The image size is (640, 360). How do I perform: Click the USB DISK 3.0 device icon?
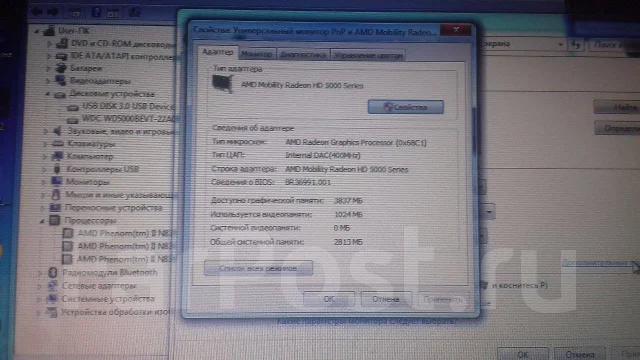click(73, 107)
